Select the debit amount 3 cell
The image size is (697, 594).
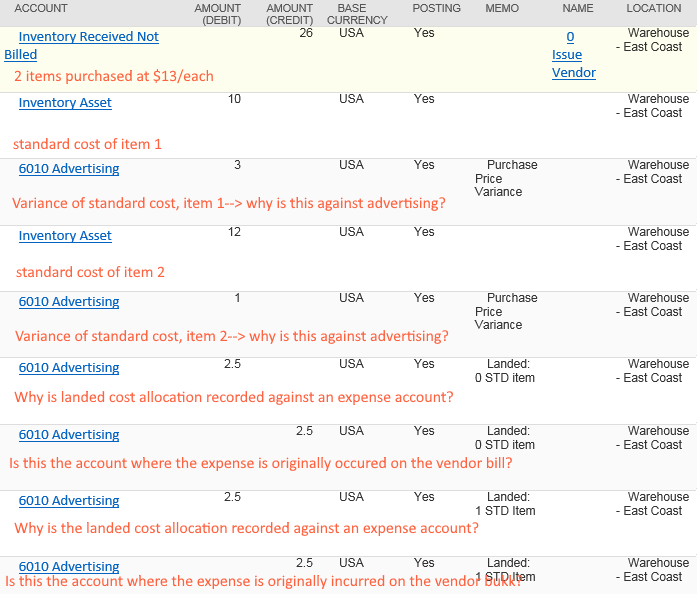coord(237,165)
